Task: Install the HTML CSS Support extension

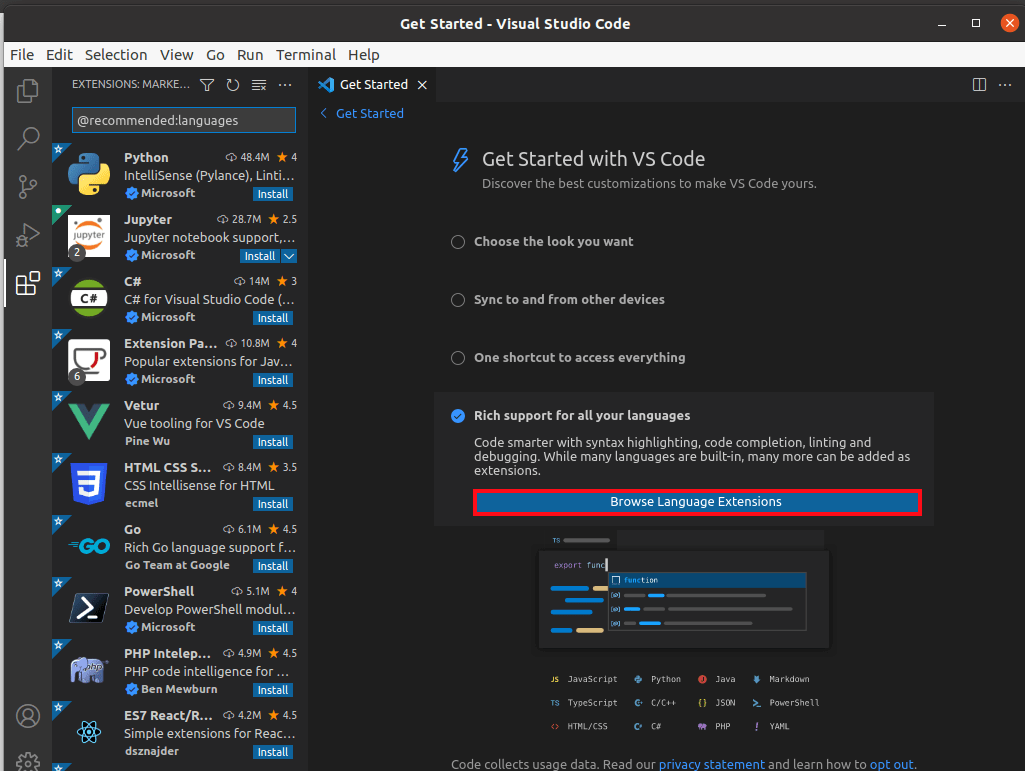Action: [x=273, y=504]
